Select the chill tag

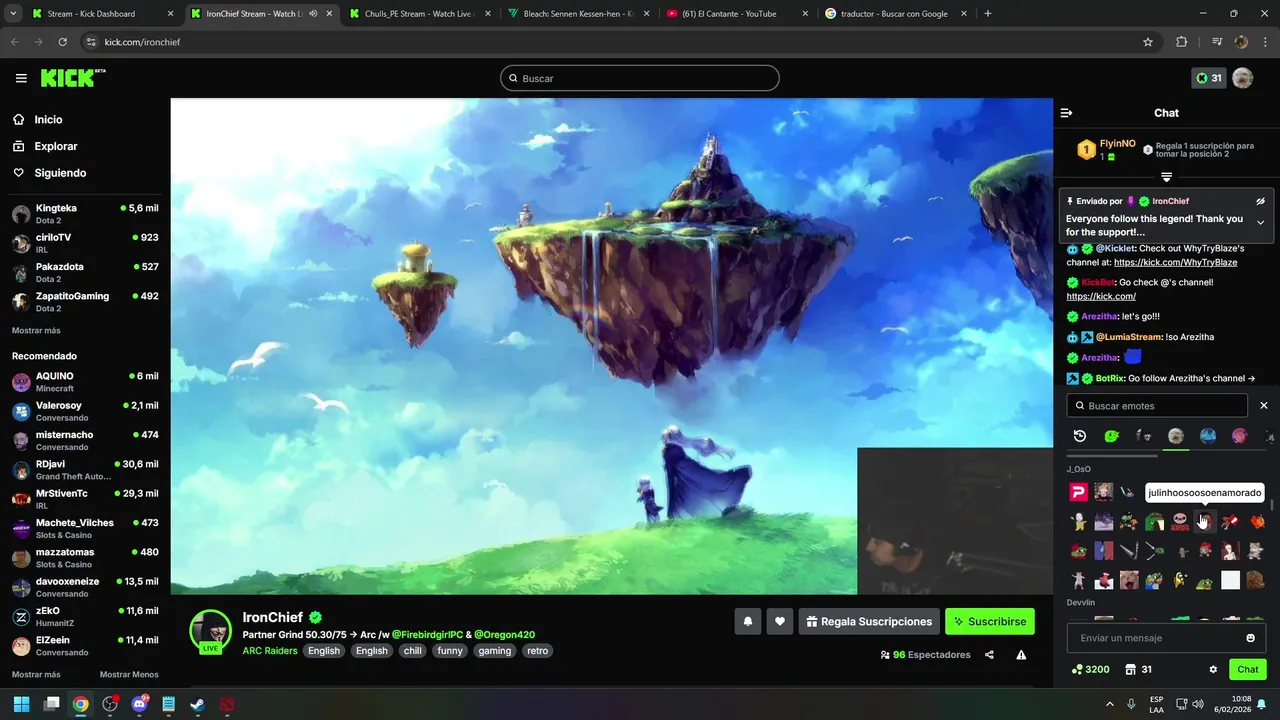point(412,651)
